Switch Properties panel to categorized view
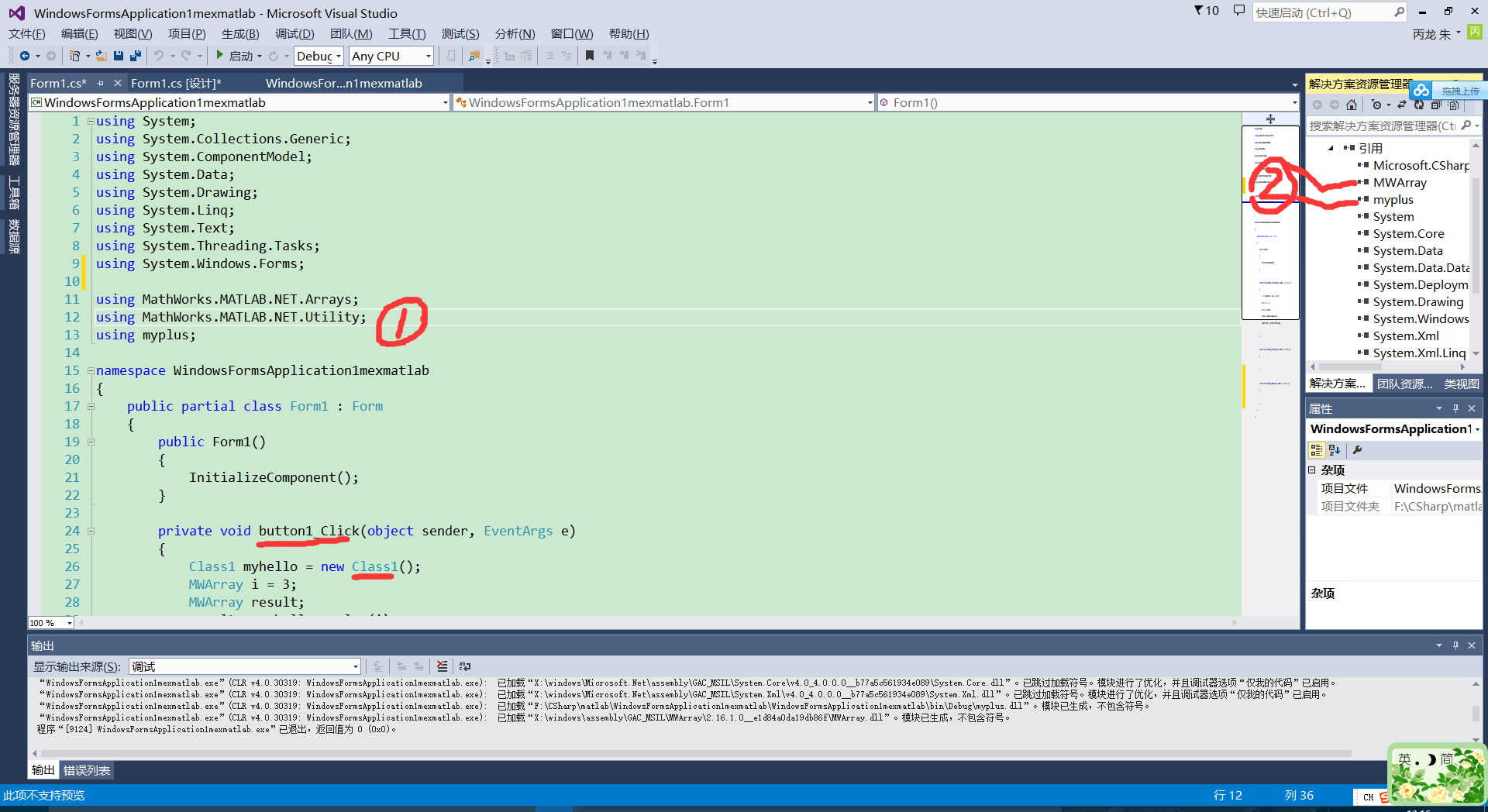The width and height of the screenshot is (1488, 812). [x=1316, y=450]
